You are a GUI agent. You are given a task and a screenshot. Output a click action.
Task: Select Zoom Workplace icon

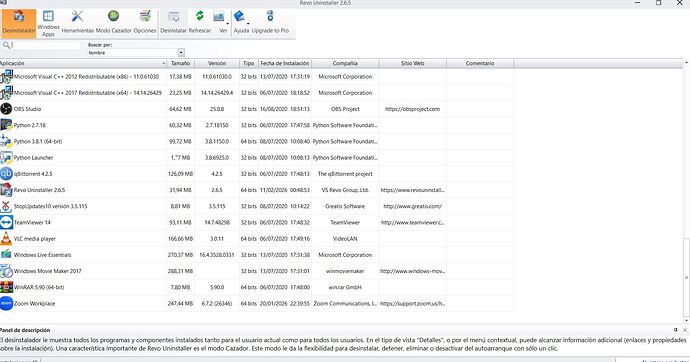pos(6,303)
